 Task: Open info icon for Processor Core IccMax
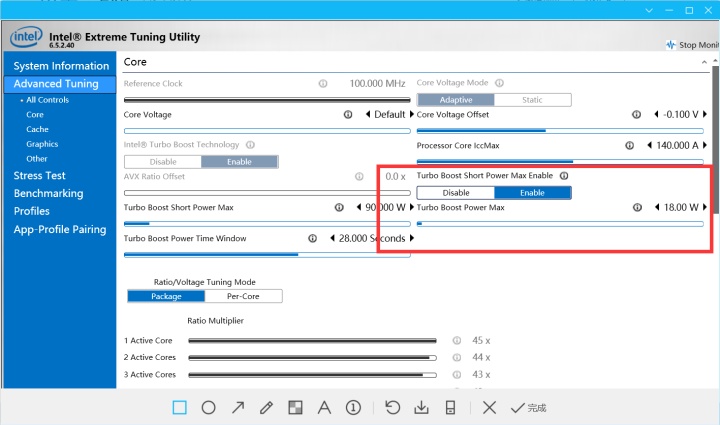click(630, 145)
